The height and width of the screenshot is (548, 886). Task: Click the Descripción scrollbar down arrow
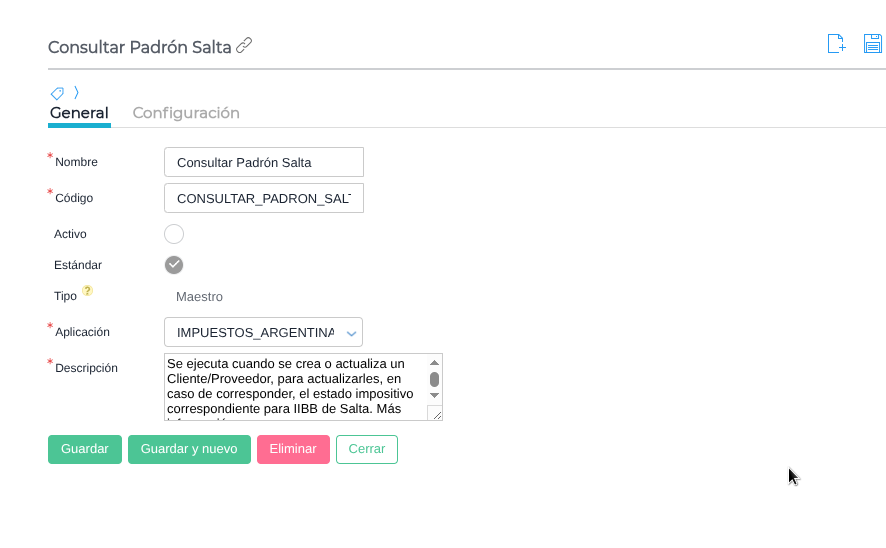[434, 395]
